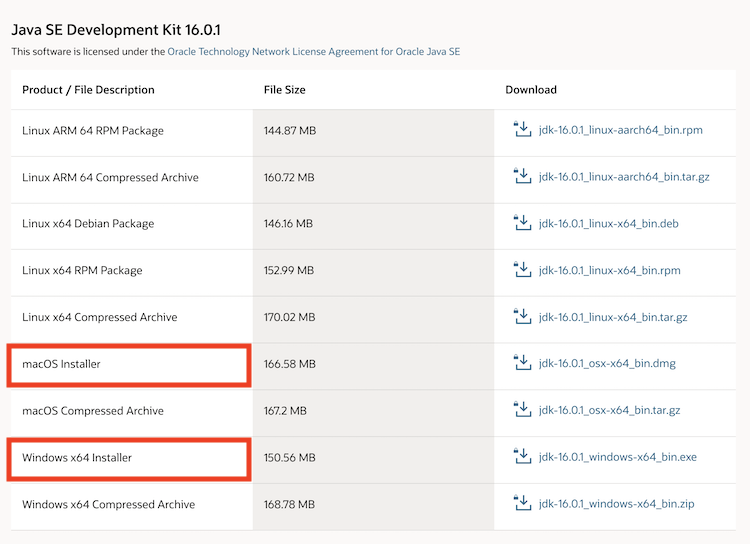
Task: Click the '170.02 MB' file size cell
Action: click(x=373, y=319)
